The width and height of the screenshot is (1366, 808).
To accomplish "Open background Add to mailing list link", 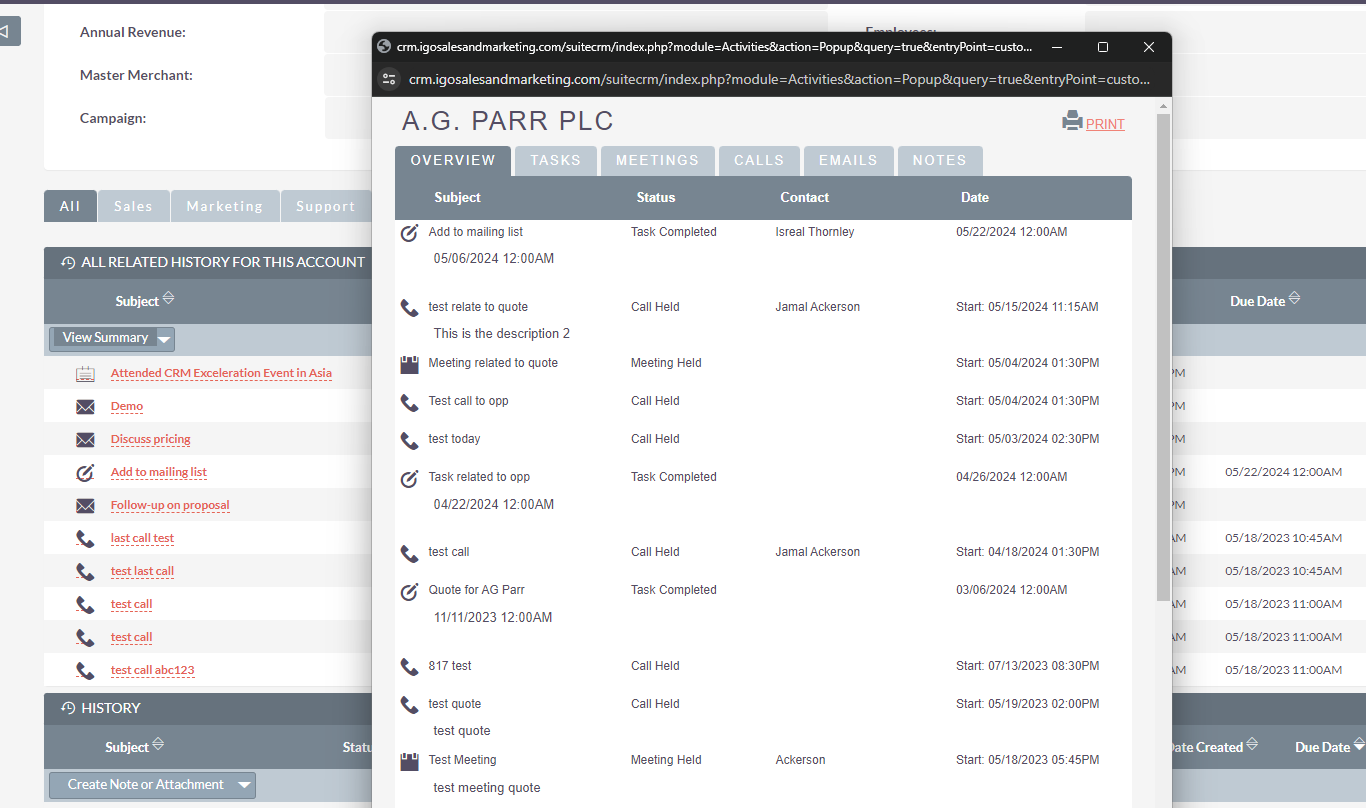I will tap(159, 472).
